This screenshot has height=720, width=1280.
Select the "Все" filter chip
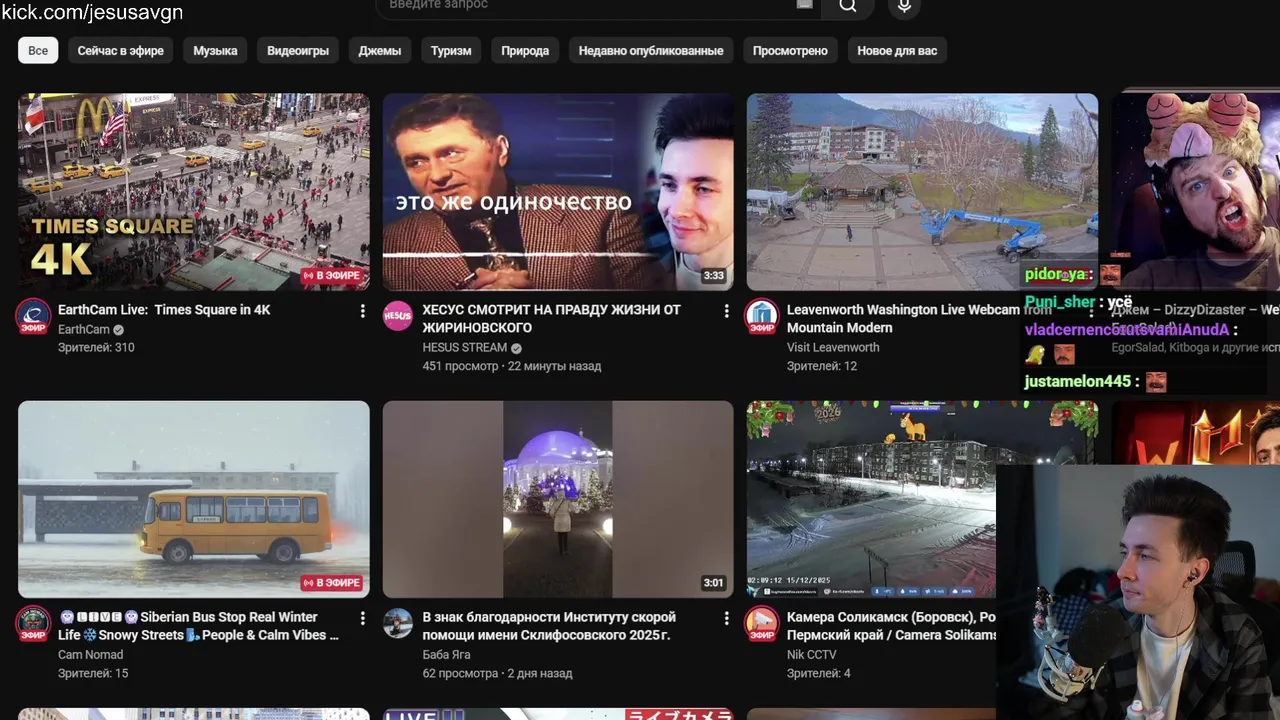point(38,50)
